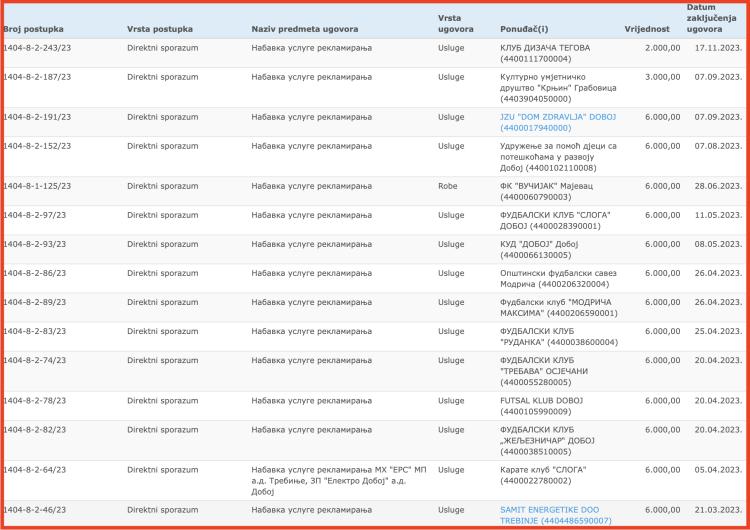Click bidder ФУДБАЛСКИ КЛУБ "ТРЕБАВА" ОСЈЕЧАНИ
Screen dimensions: 750x530
click(x=544, y=371)
